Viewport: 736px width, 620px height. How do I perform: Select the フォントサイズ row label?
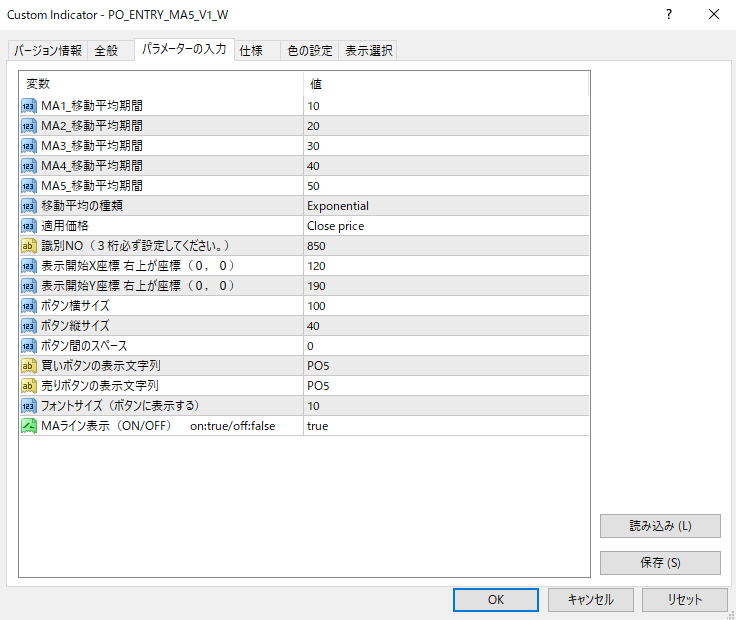(121, 406)
